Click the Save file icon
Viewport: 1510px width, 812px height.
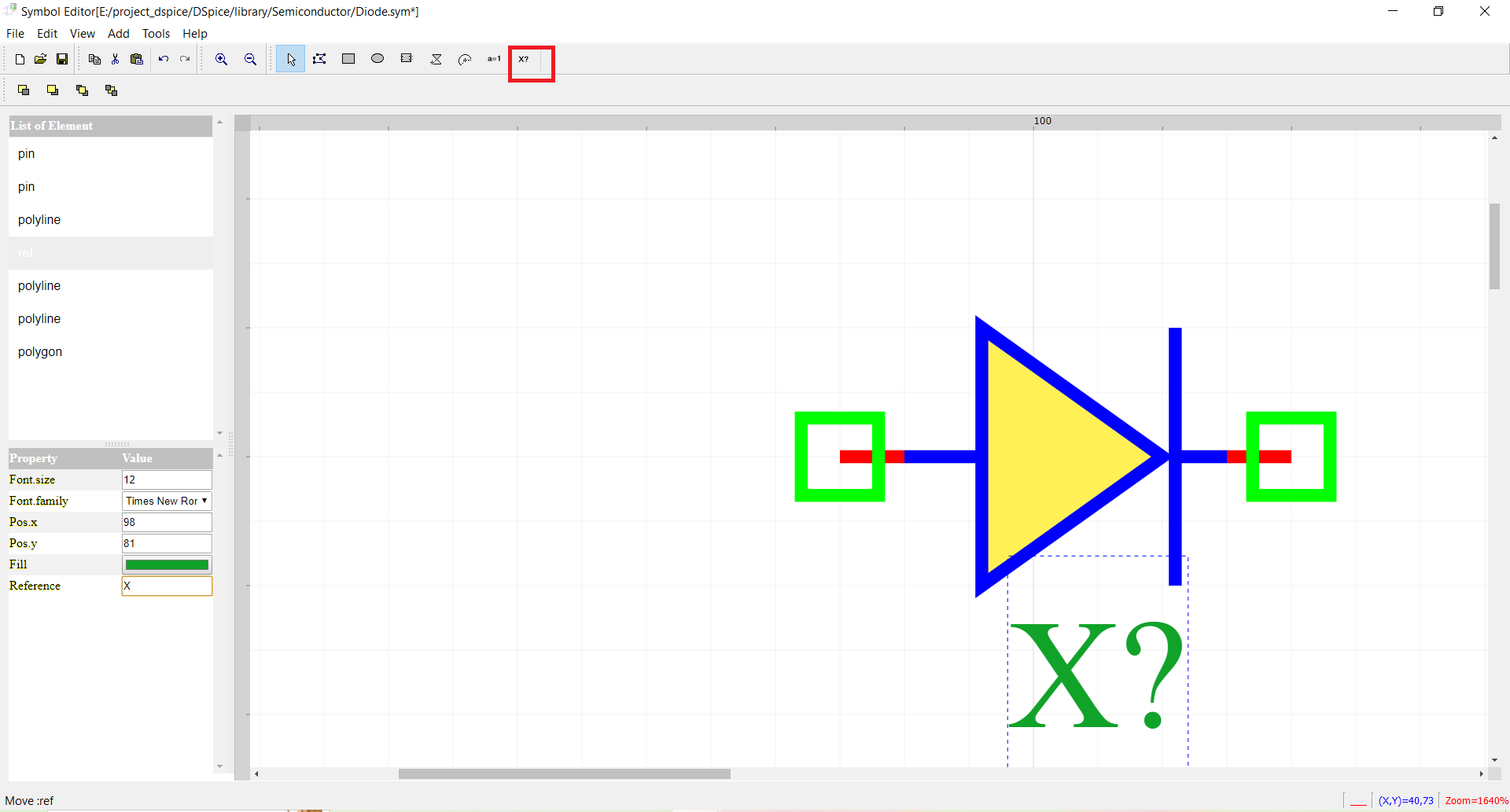click(x=62, y=59)
